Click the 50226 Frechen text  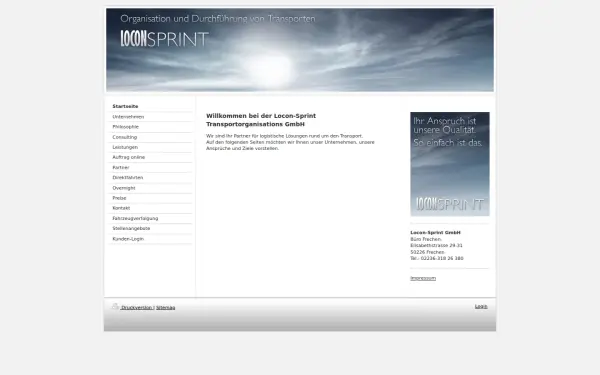427,252
